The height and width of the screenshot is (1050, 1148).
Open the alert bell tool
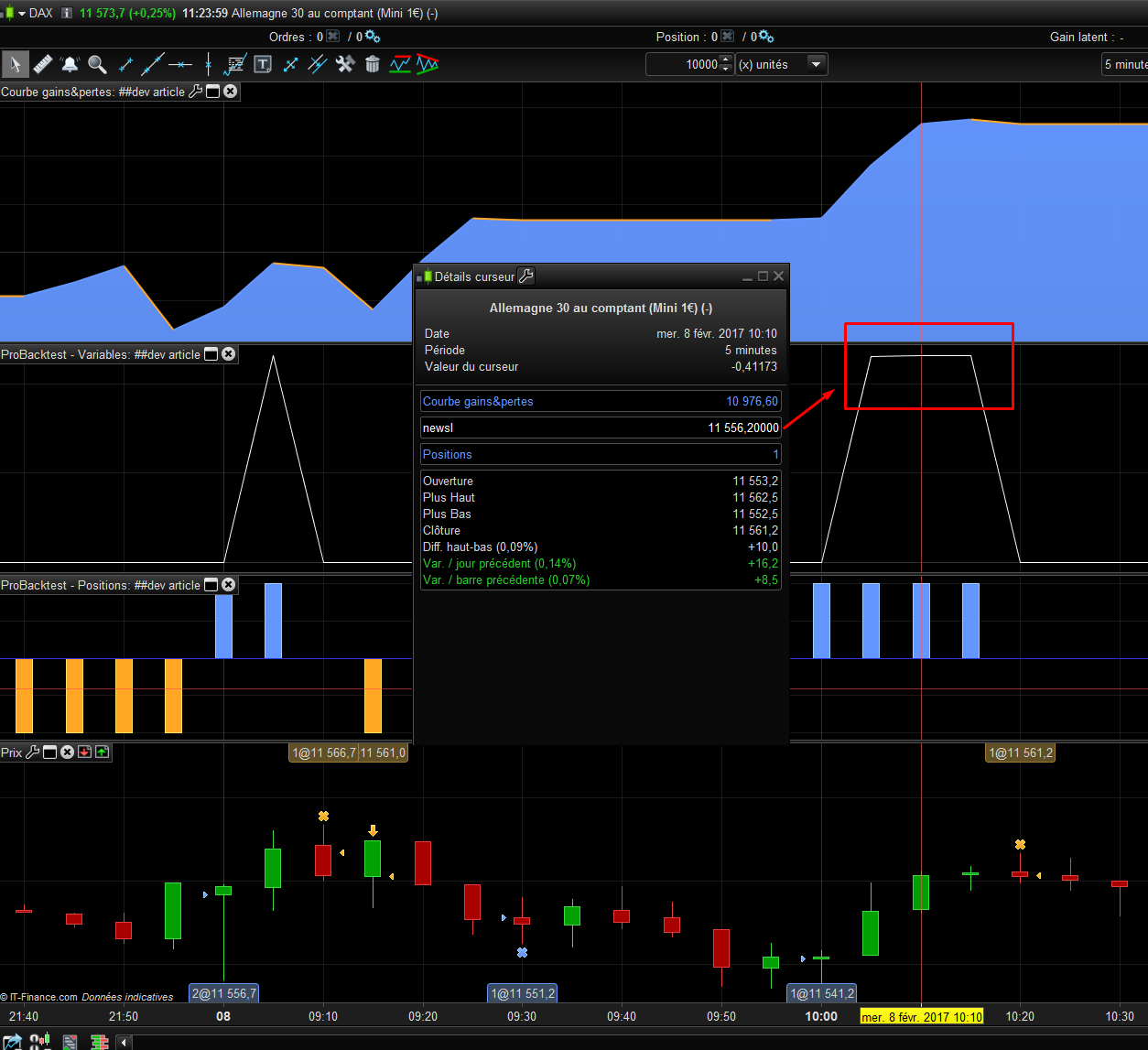(70, 64)
